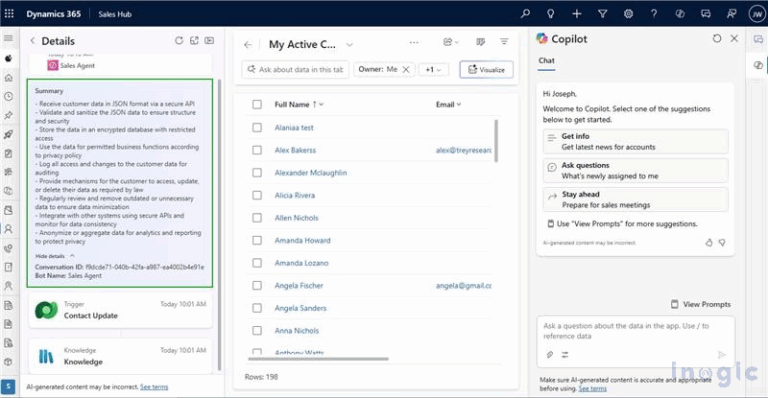
Task: Open the three-dot more commands menu
Action: pyautogui.click(x=414, y=43)
